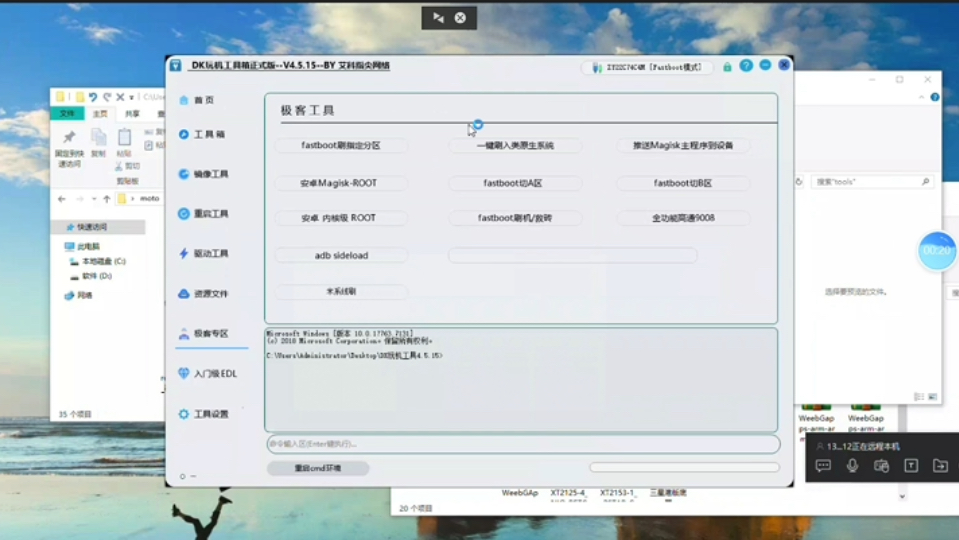Click 全功能高通9008 button
The image size is (959, 540).
click(x=683, y=218)
